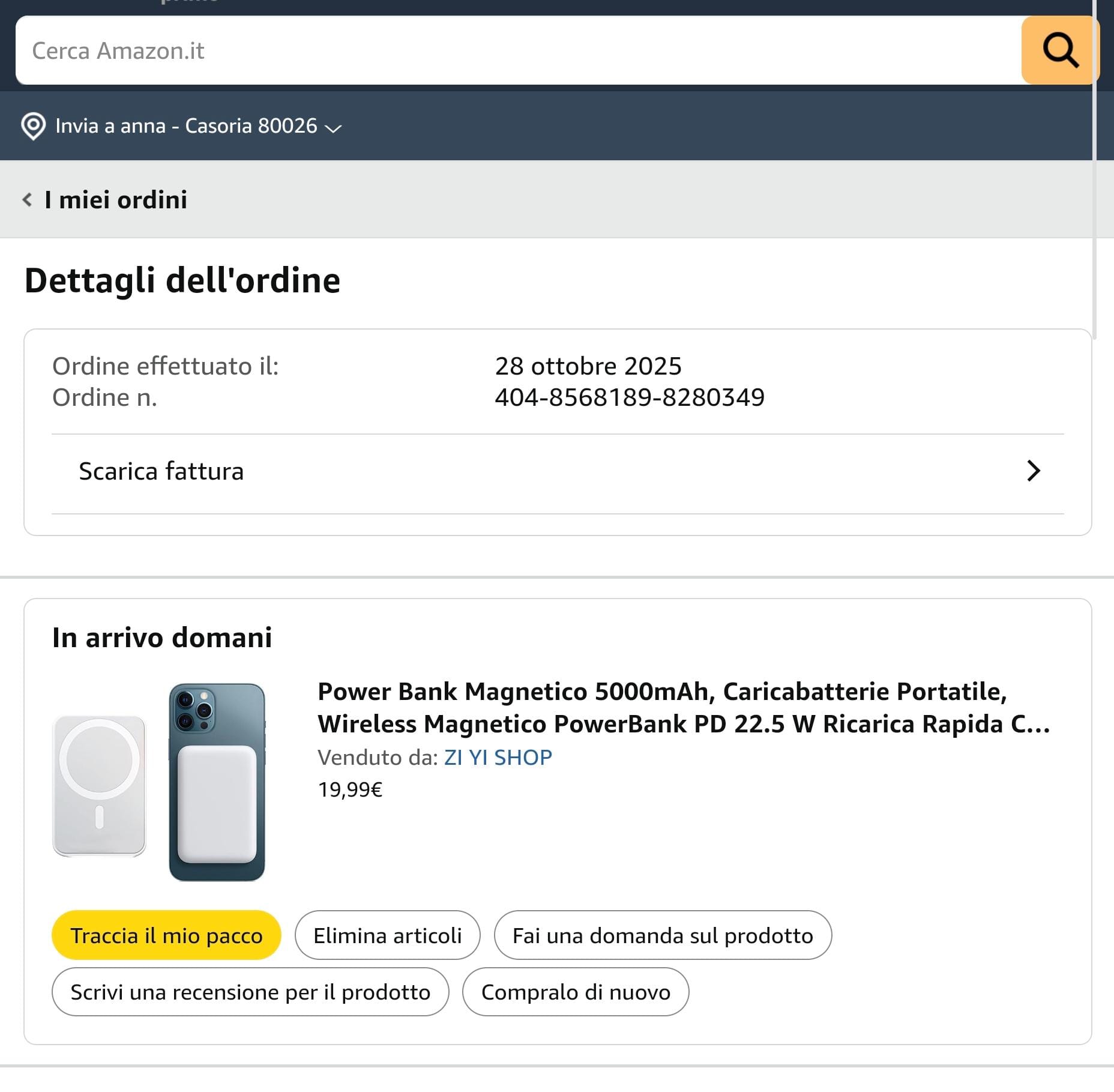This screenshot has height=1092, width=1114.
Task: Go back to I miei ordini
Action: (x=115, y=199)
